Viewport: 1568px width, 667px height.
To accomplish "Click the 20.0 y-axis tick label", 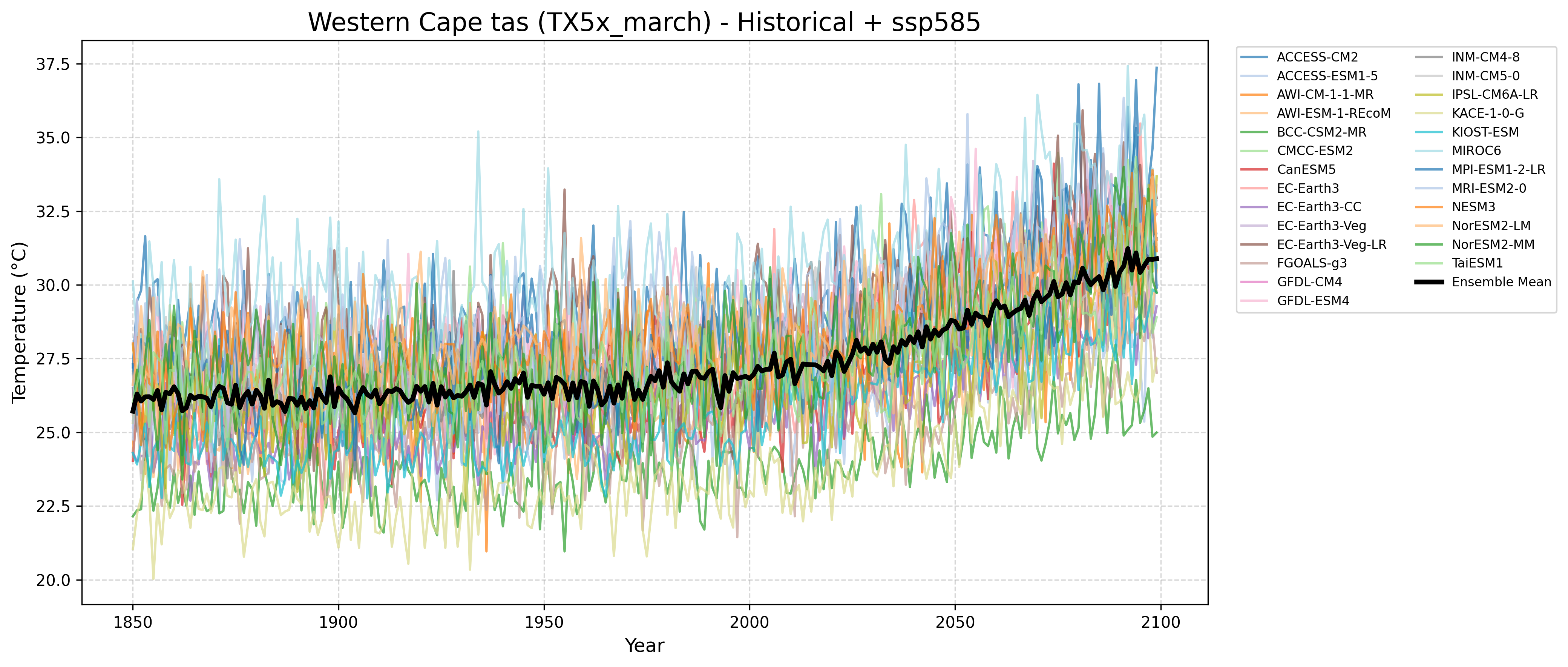I will pos(53,581).
